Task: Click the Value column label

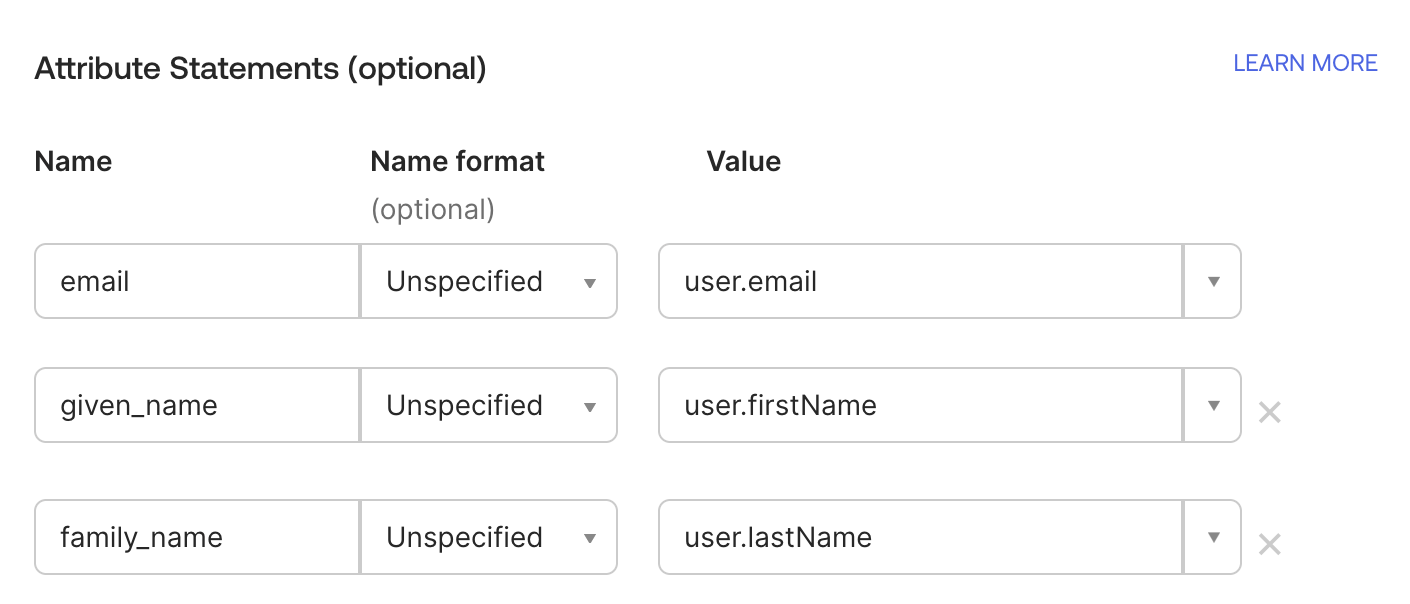Action: (743, 162)
